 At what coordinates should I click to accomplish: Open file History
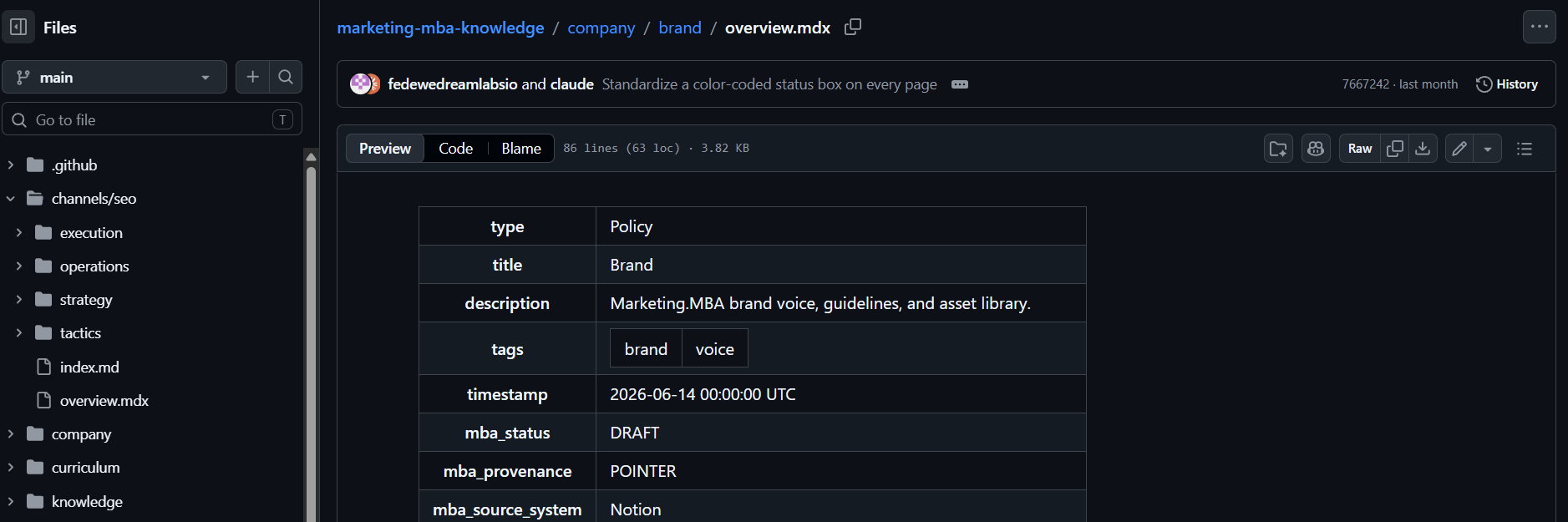(x=1507, y=84)
